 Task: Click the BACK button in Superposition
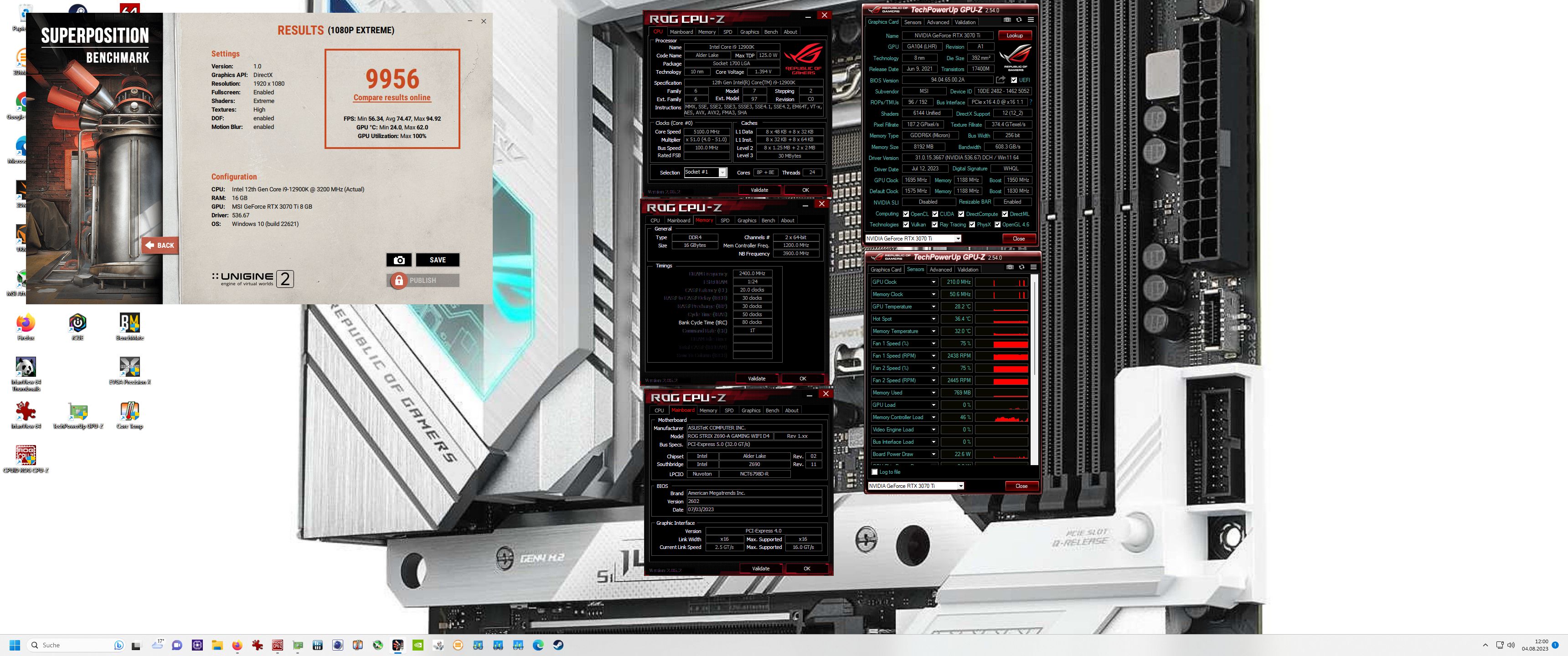160,245
